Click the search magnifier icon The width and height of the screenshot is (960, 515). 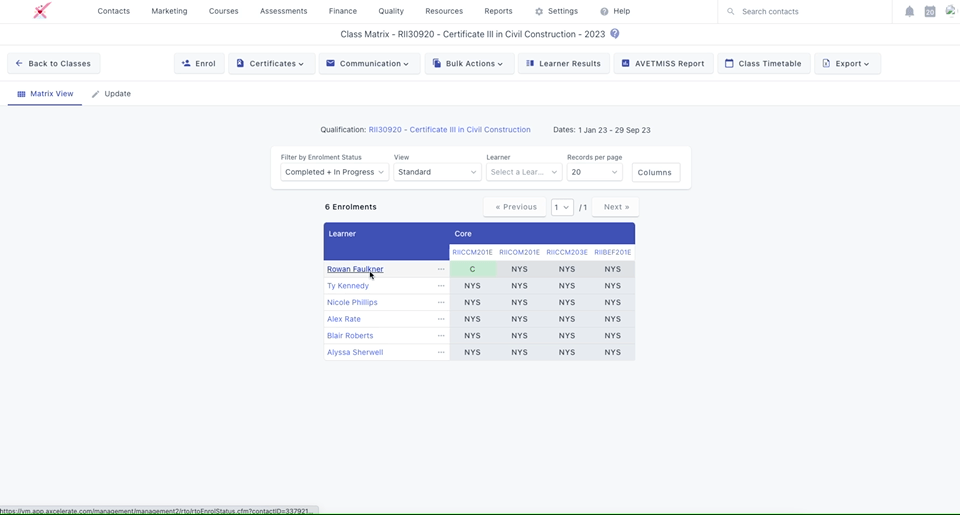(x=730, y=12)
